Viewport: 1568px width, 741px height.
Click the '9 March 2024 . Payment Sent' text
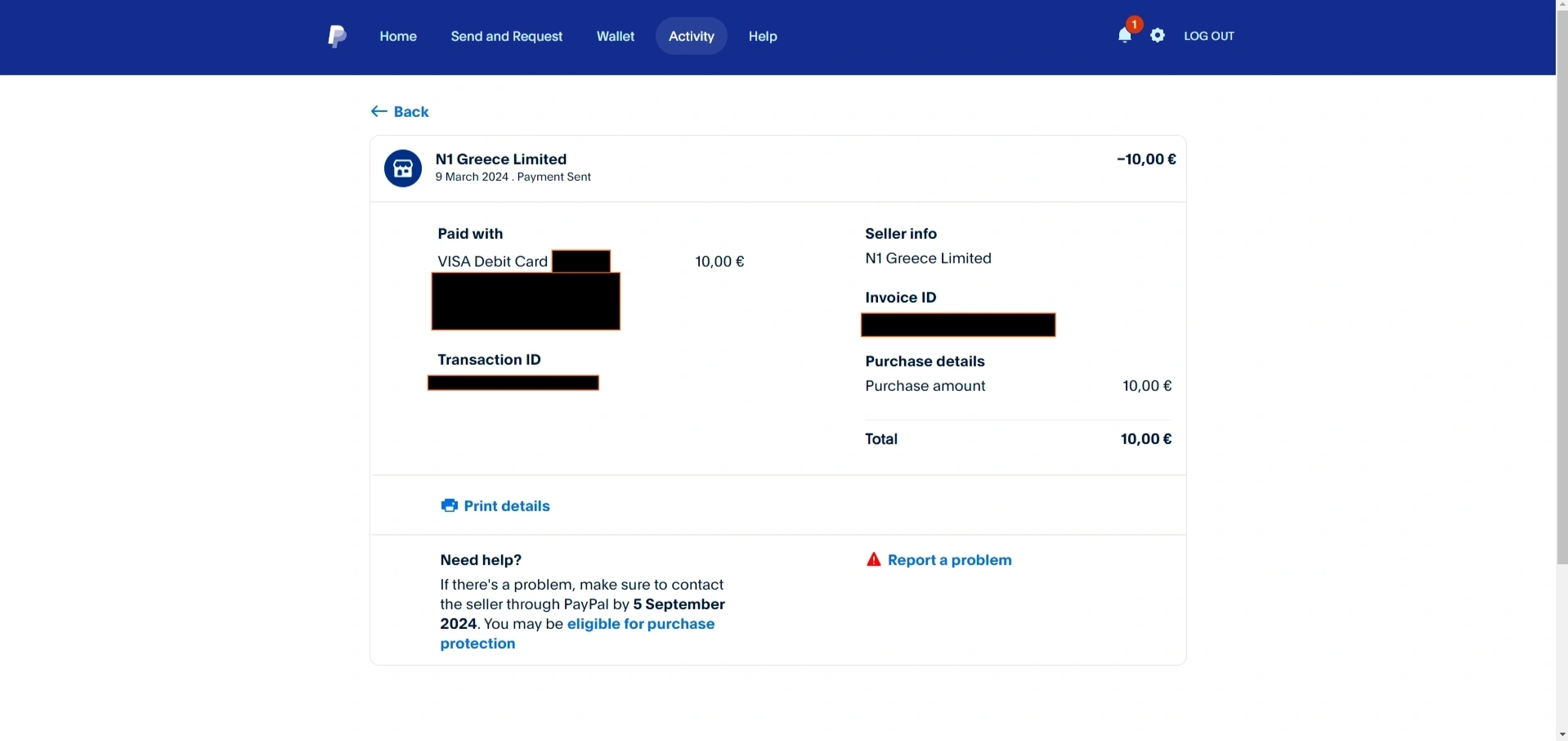pyautogui.click(x=513, y=177)
